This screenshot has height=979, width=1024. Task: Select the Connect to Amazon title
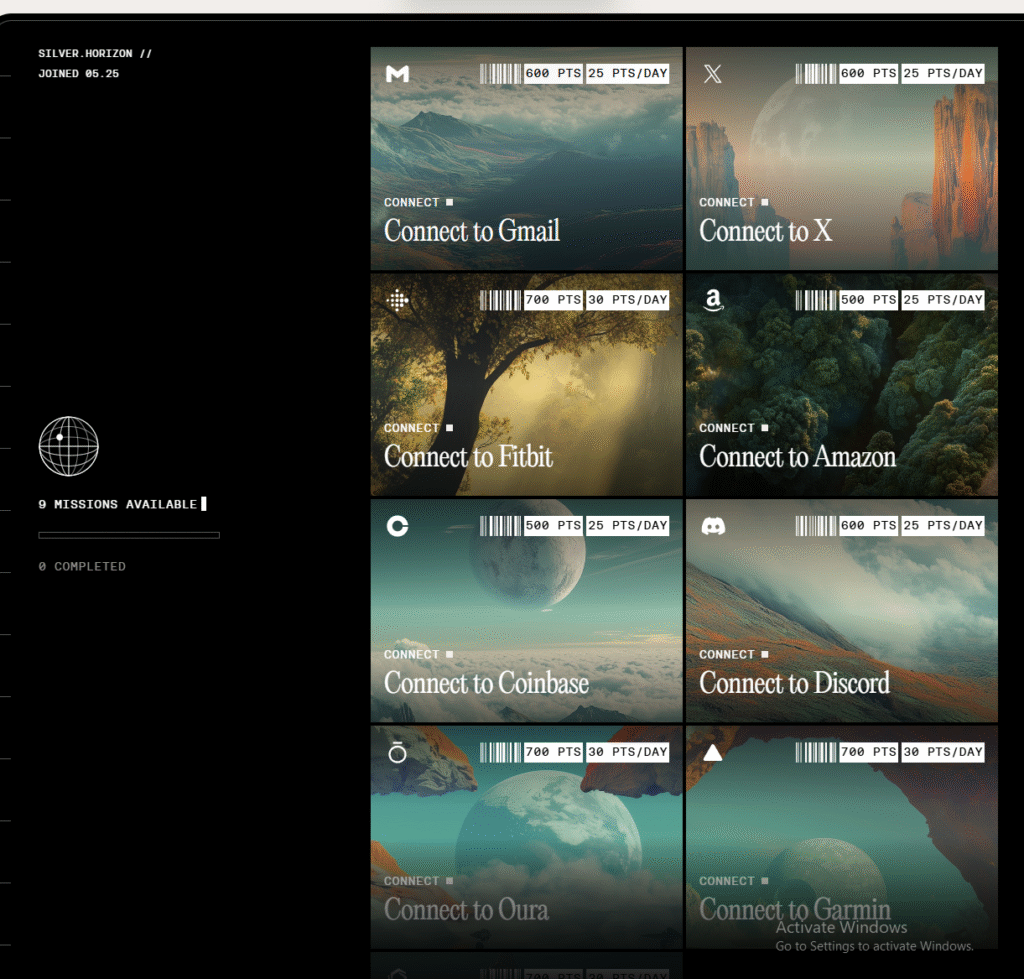pyautogui.click(x=797, y=457)
